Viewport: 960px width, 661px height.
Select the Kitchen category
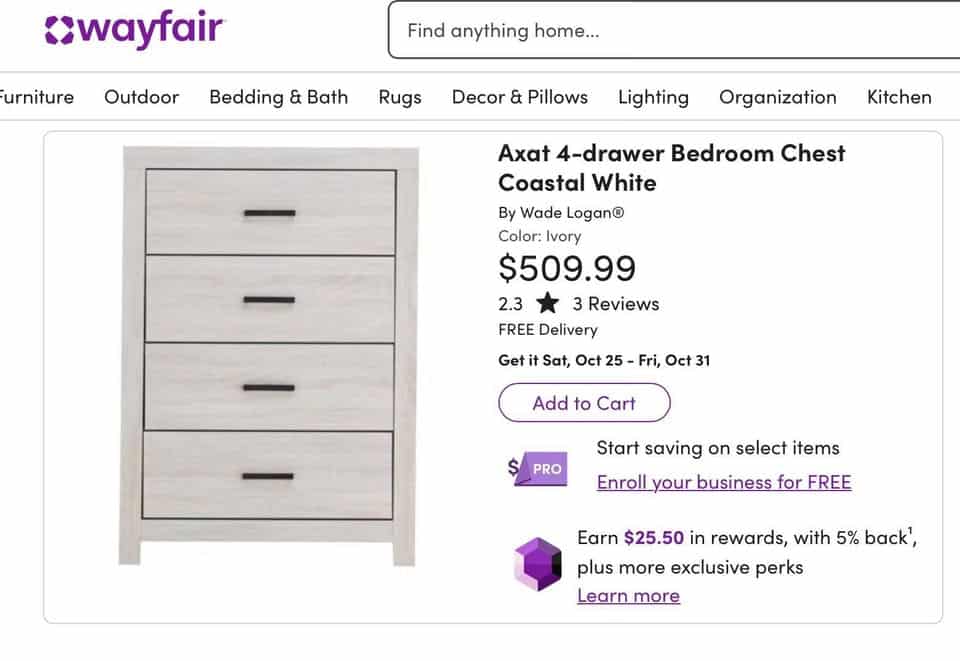898,97
